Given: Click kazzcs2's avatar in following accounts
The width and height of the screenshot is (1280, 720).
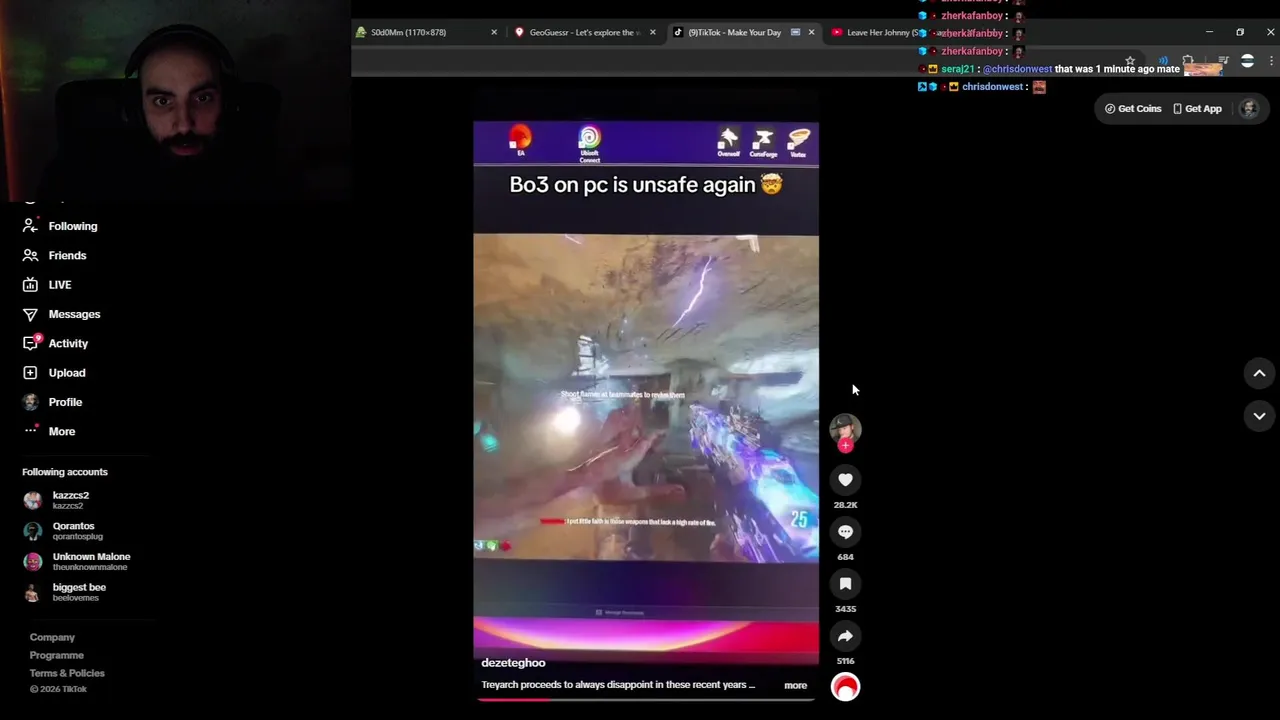Looking at the screenshot, I should [x=33, y=501].
